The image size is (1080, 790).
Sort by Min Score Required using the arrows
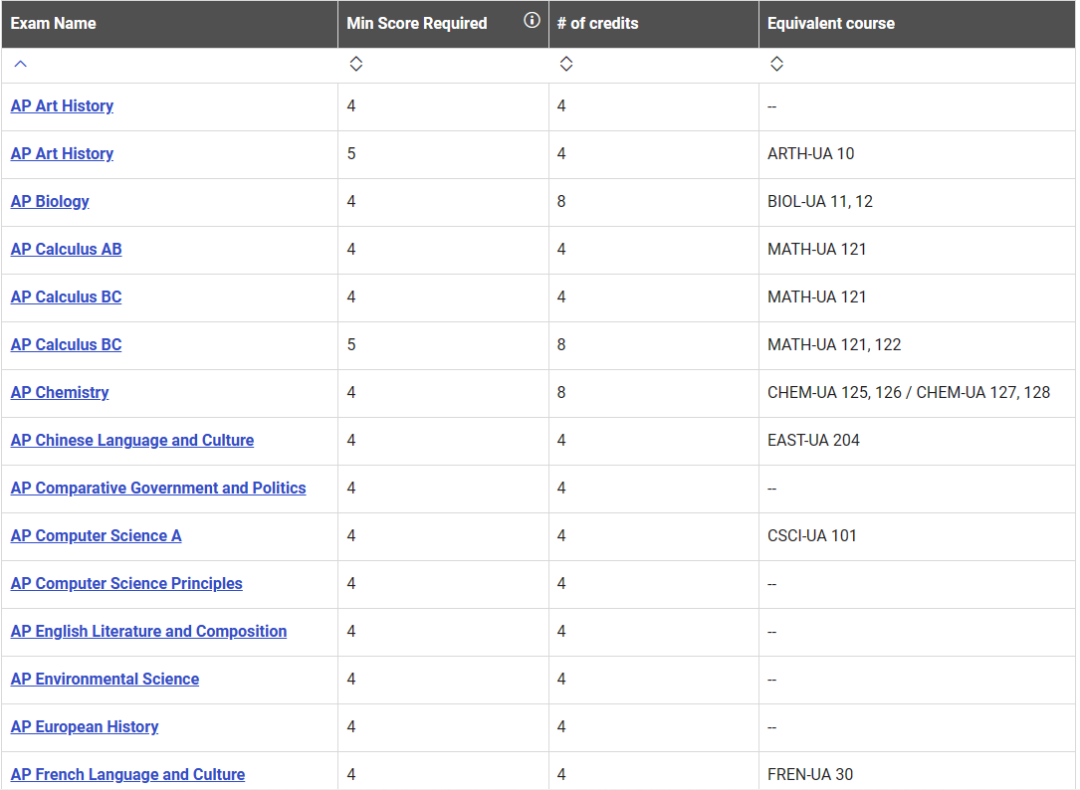tap(356, 64)
